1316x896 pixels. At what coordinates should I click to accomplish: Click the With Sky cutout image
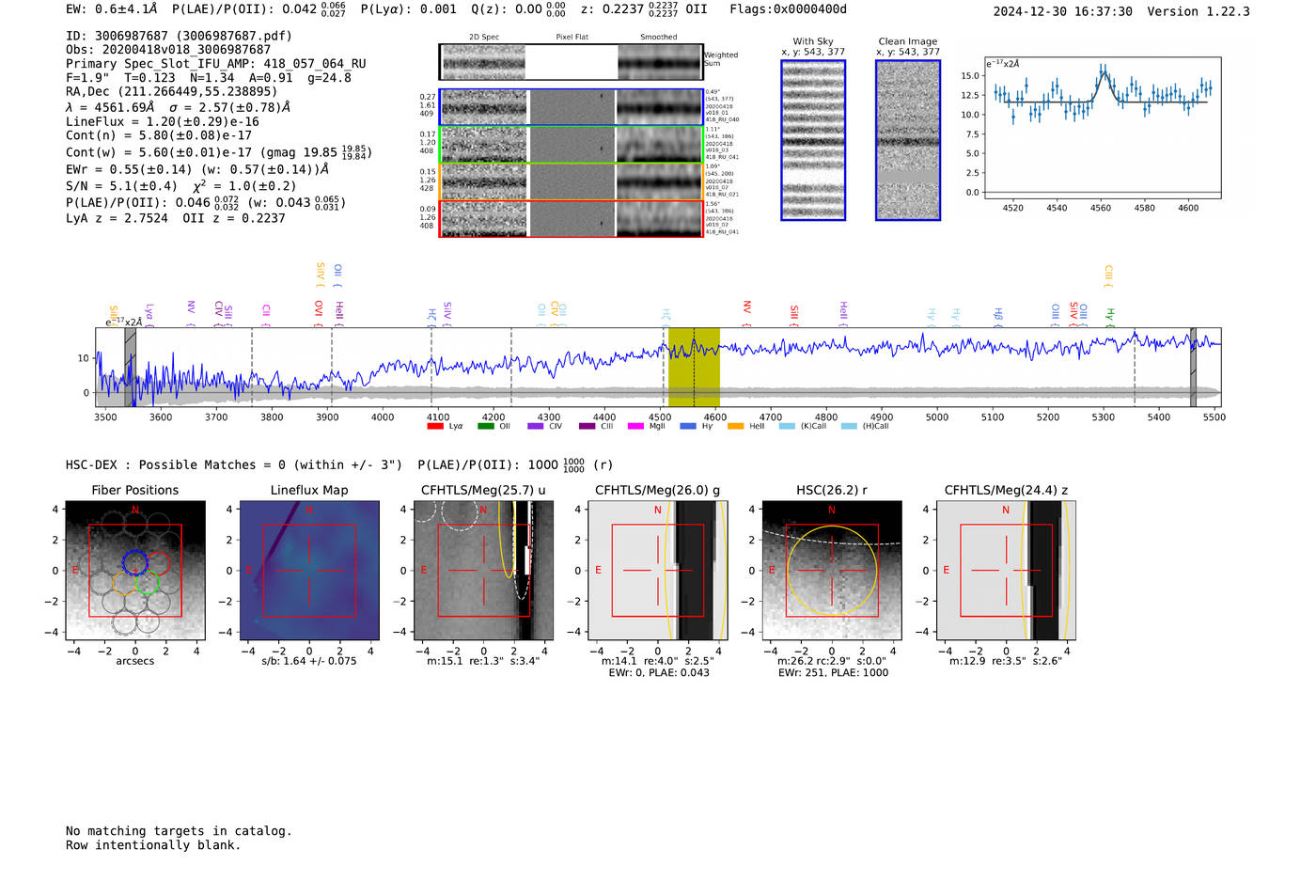click(x=813, y=140)
